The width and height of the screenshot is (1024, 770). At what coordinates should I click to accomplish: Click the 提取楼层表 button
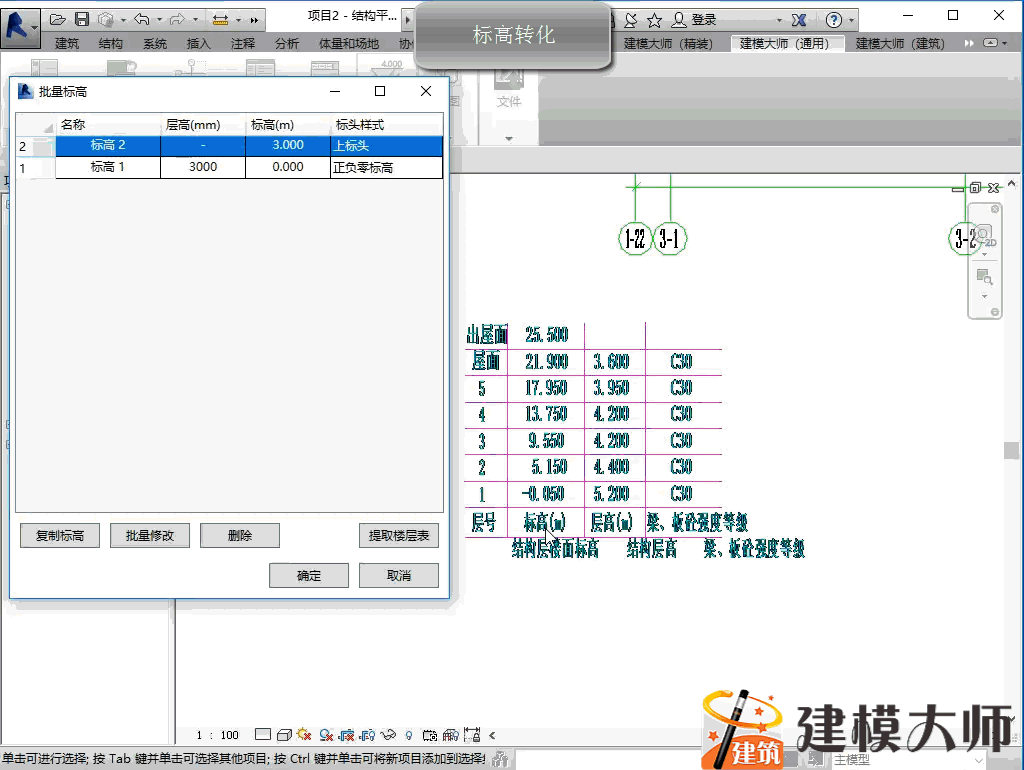coord(398,536)
